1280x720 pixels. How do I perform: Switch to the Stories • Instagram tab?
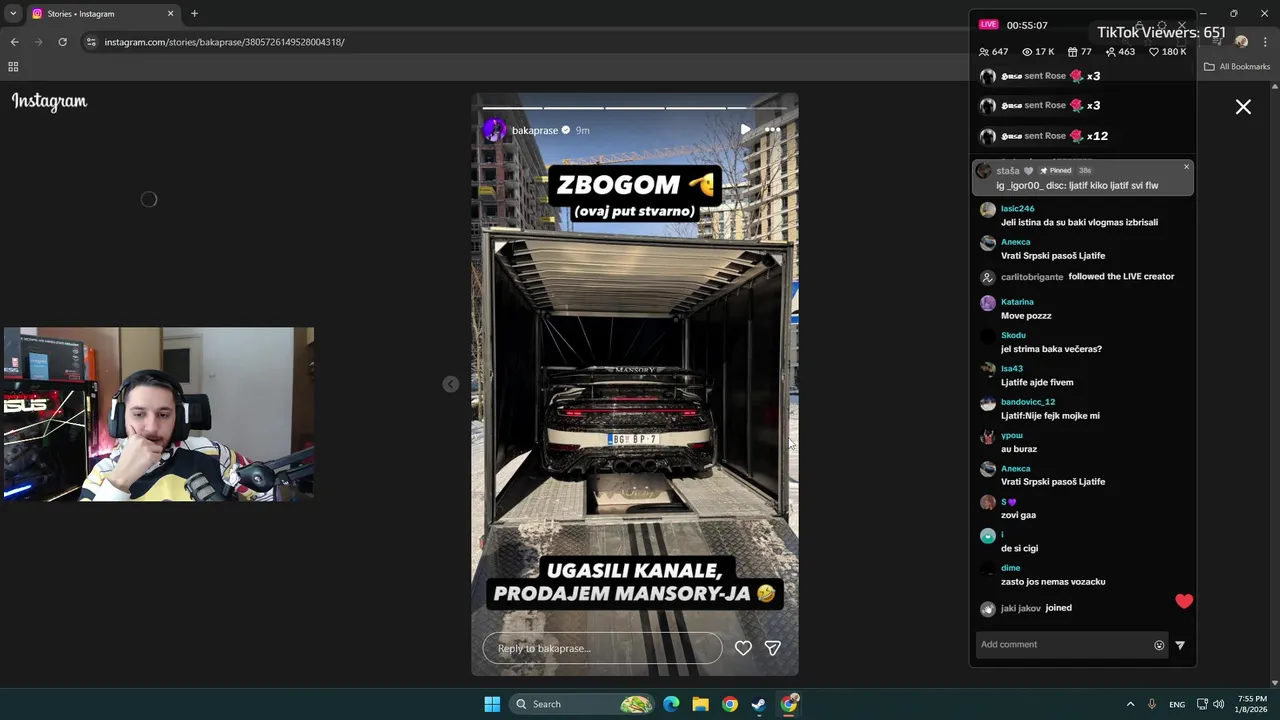[103, 14]
